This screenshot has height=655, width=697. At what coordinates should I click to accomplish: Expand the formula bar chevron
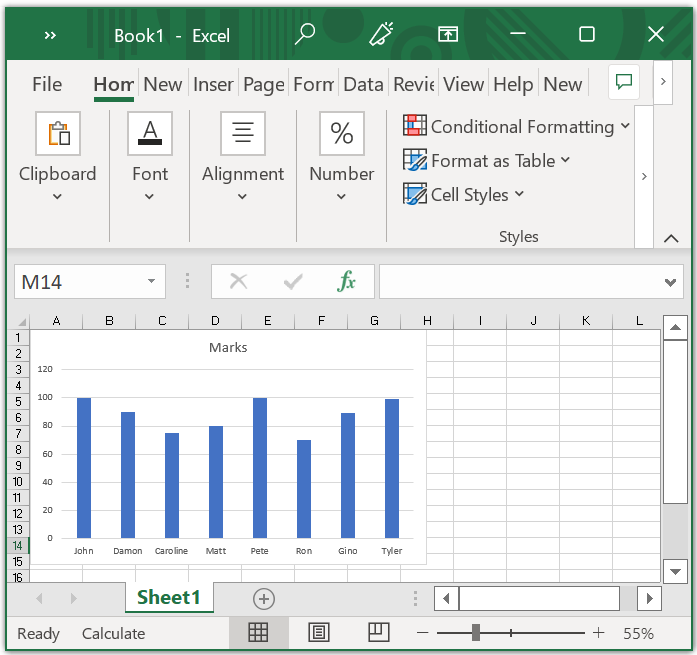pyautogui.click(x=670, y=282)
